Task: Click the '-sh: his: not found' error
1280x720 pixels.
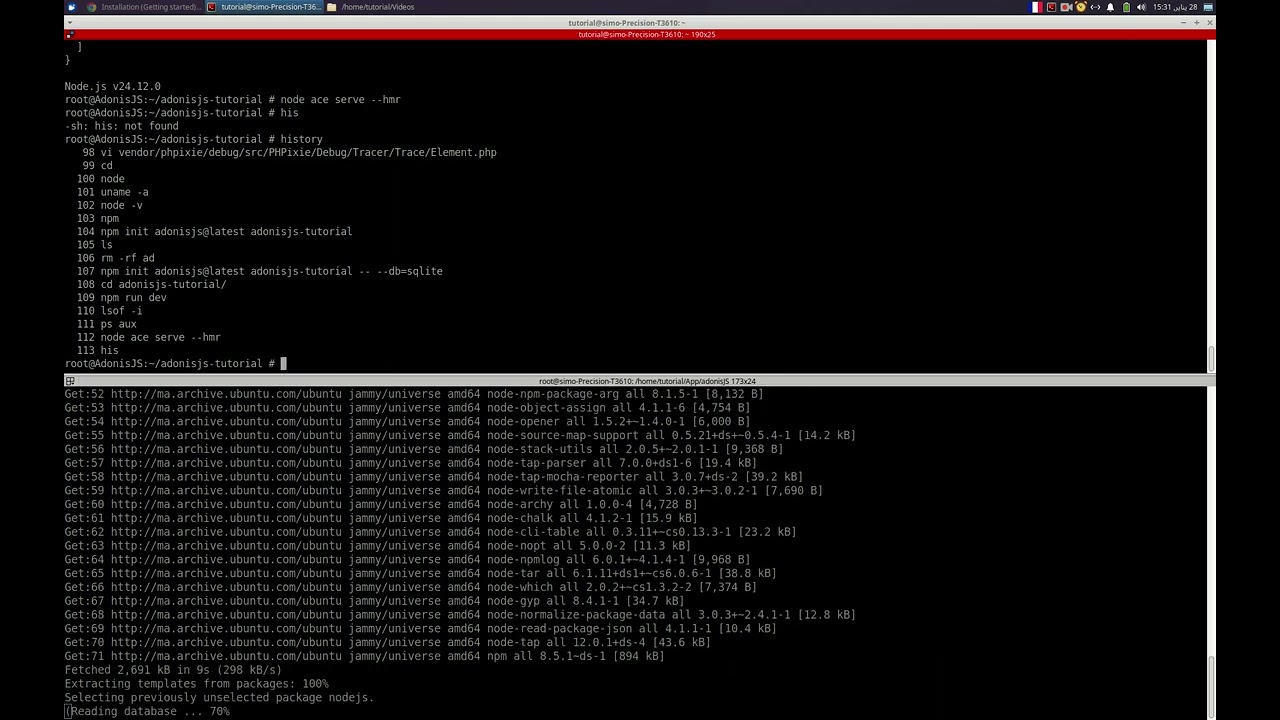Action: pos(121,126)
